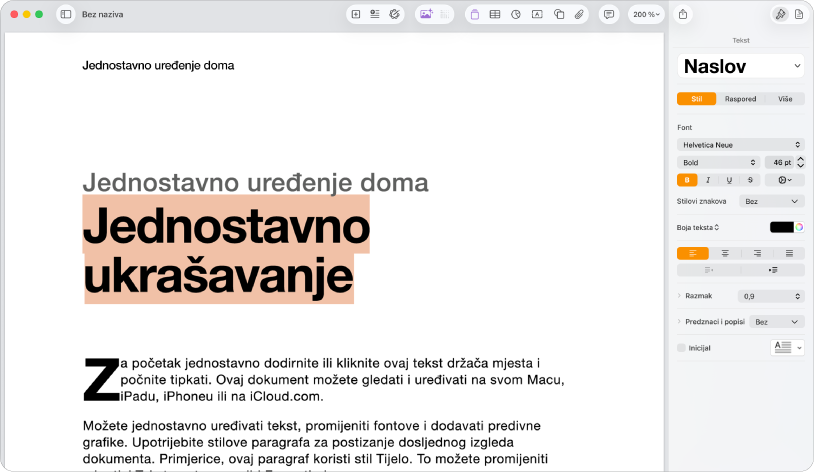The image size is (814, 473).
Task: Insert a shape from the toolbar
Action: [559, 15]
